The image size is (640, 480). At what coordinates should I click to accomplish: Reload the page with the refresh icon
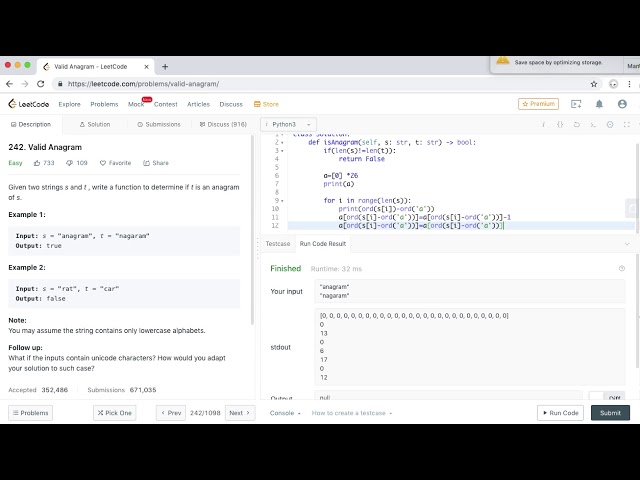point(40,84)
